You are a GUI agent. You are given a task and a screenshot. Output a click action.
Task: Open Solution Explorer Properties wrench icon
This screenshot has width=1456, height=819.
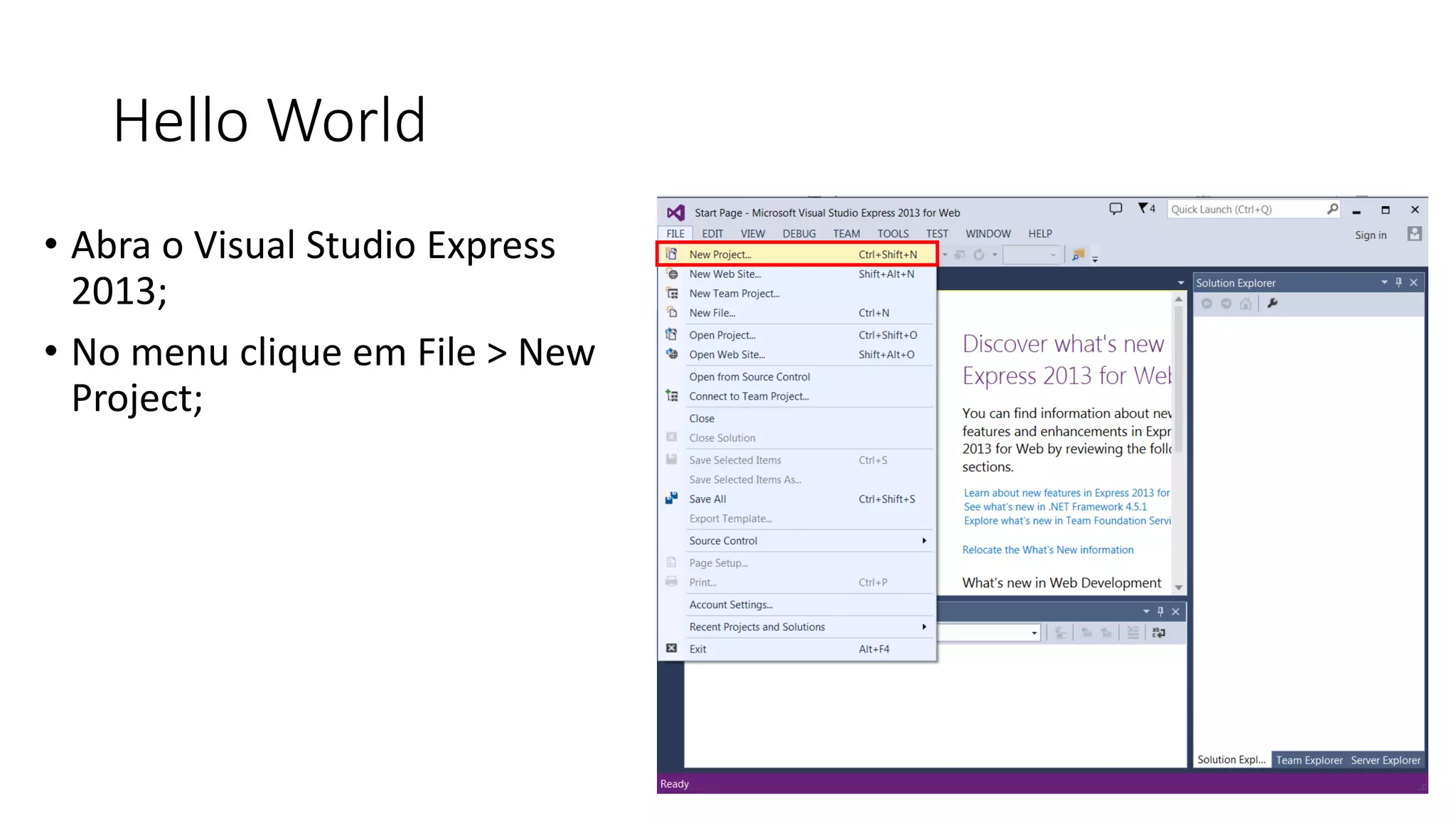(1273, 304)
